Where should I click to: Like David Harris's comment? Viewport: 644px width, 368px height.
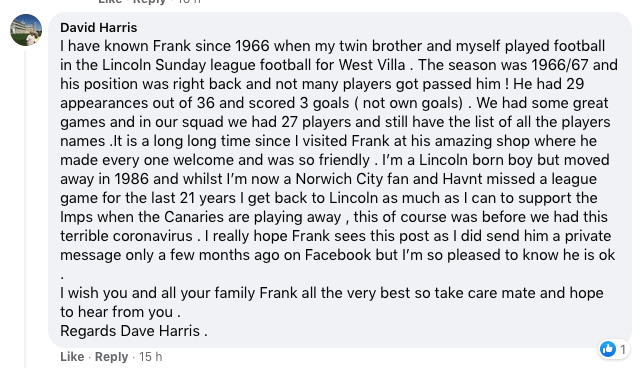click(x=72, y=356)
